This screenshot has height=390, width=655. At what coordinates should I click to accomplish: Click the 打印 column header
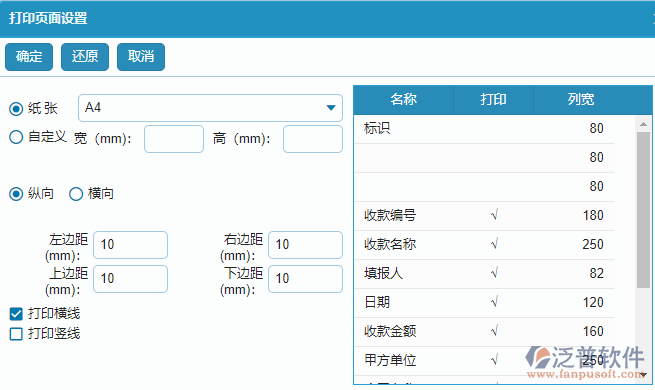[493, 99]
